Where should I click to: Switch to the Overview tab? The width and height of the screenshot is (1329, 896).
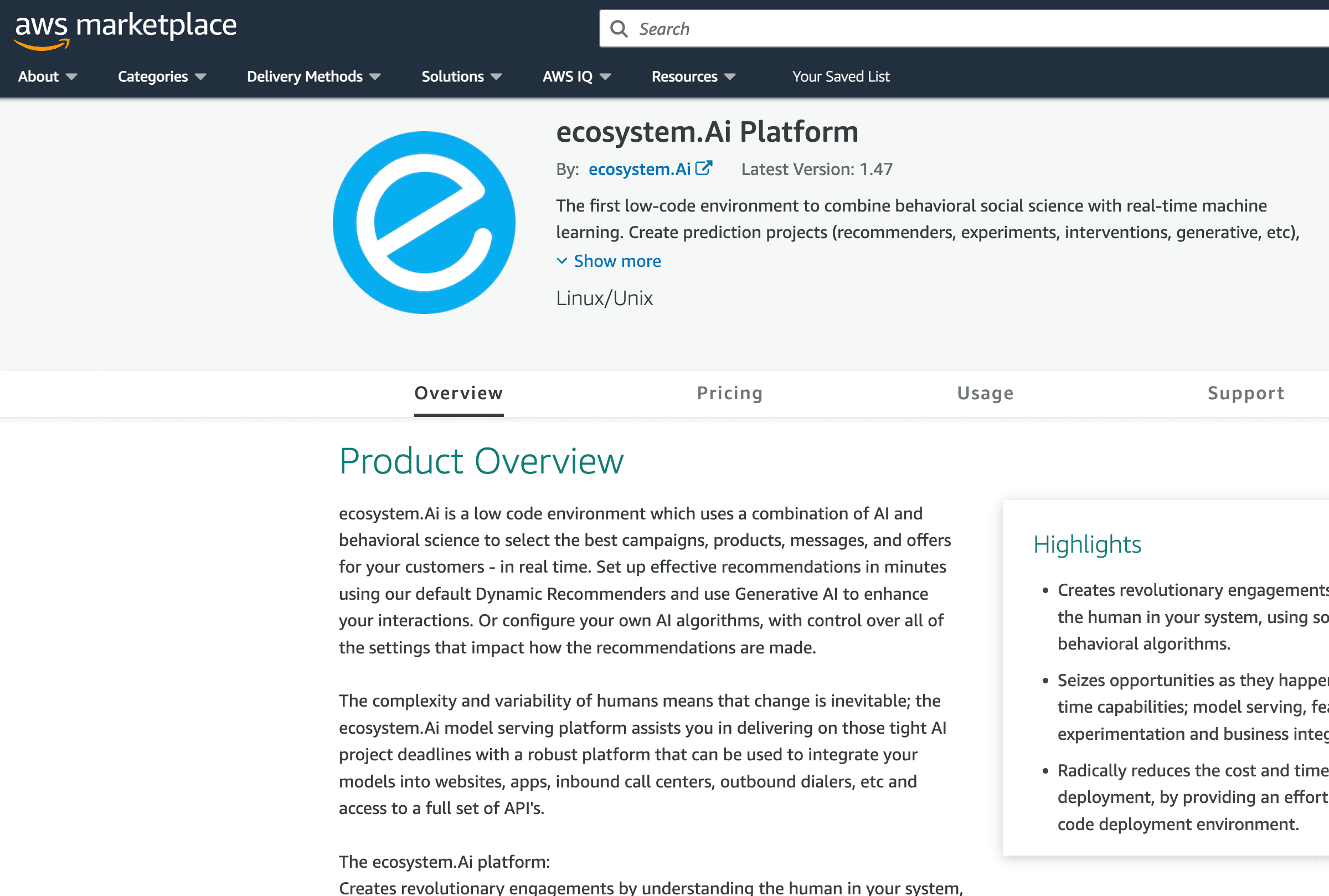point(459,393)
